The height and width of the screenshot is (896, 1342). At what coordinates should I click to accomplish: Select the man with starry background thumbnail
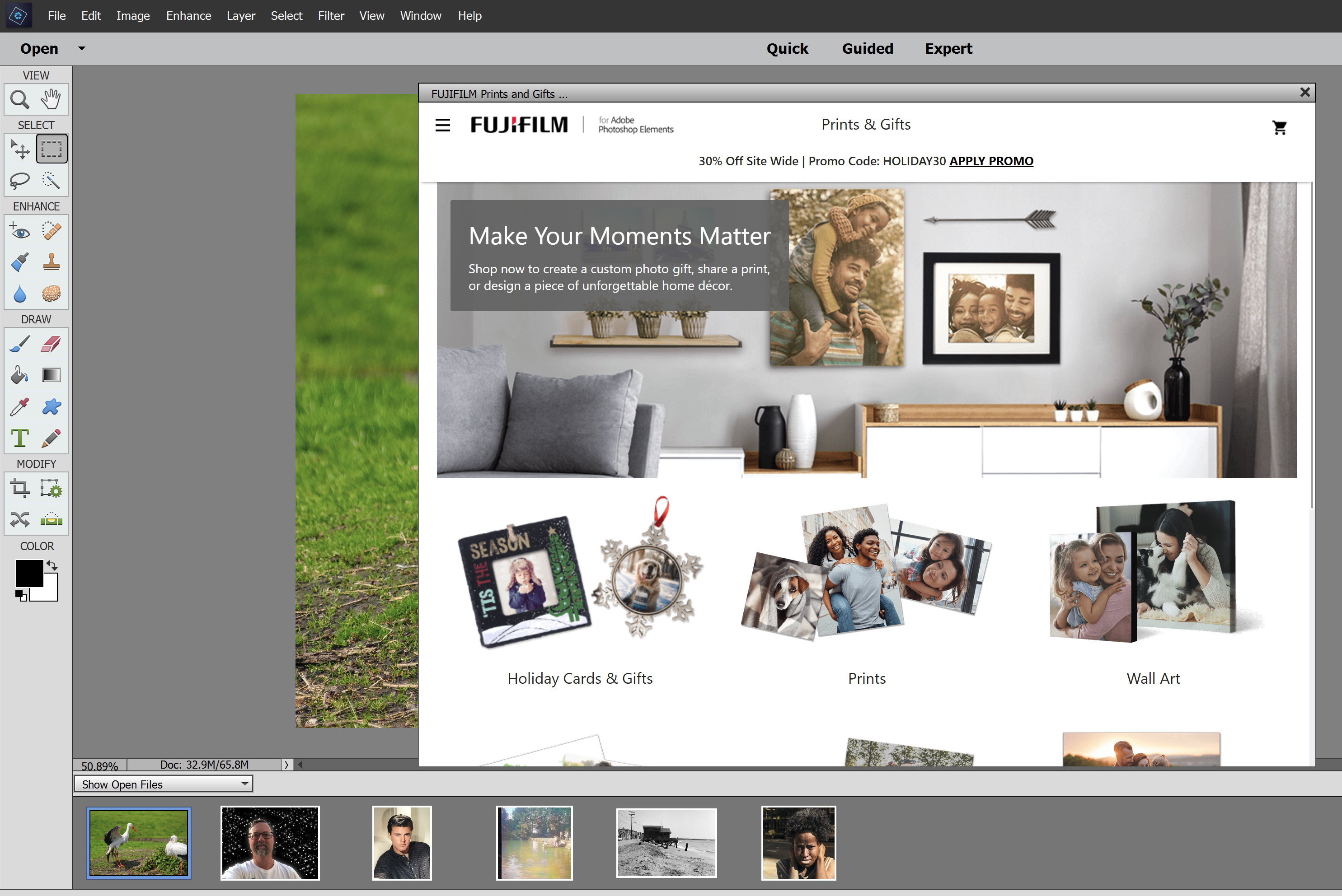point(270,843)
